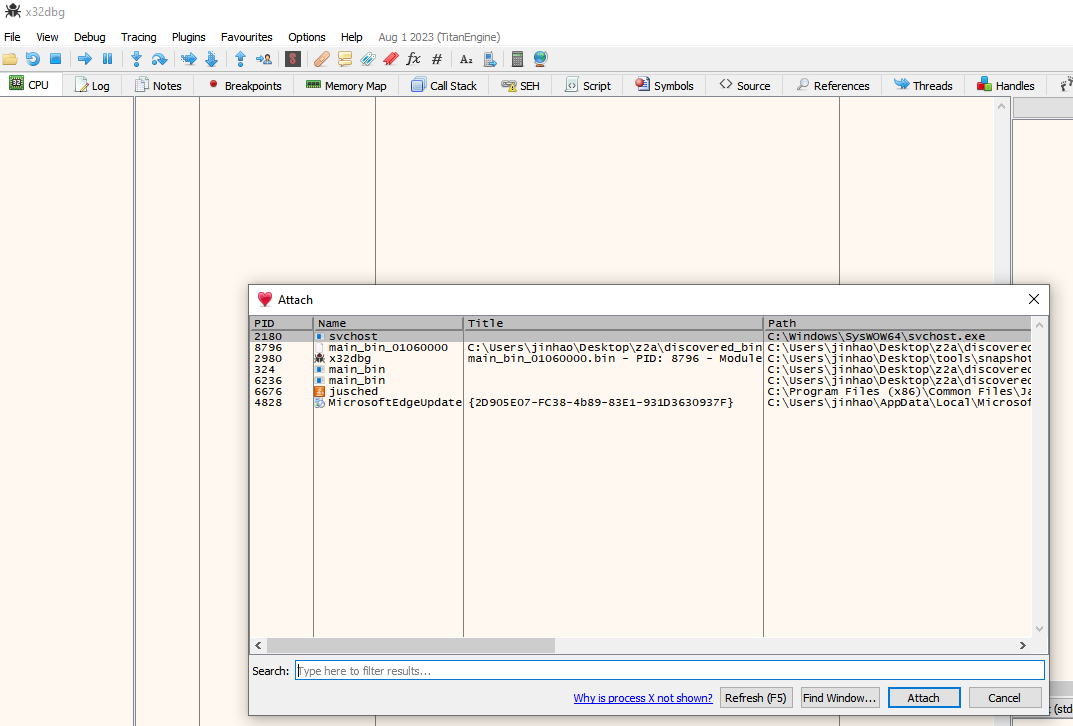Click the process list horizontal scrollbar
This screenshot has height=726, width=1073.
410,646
